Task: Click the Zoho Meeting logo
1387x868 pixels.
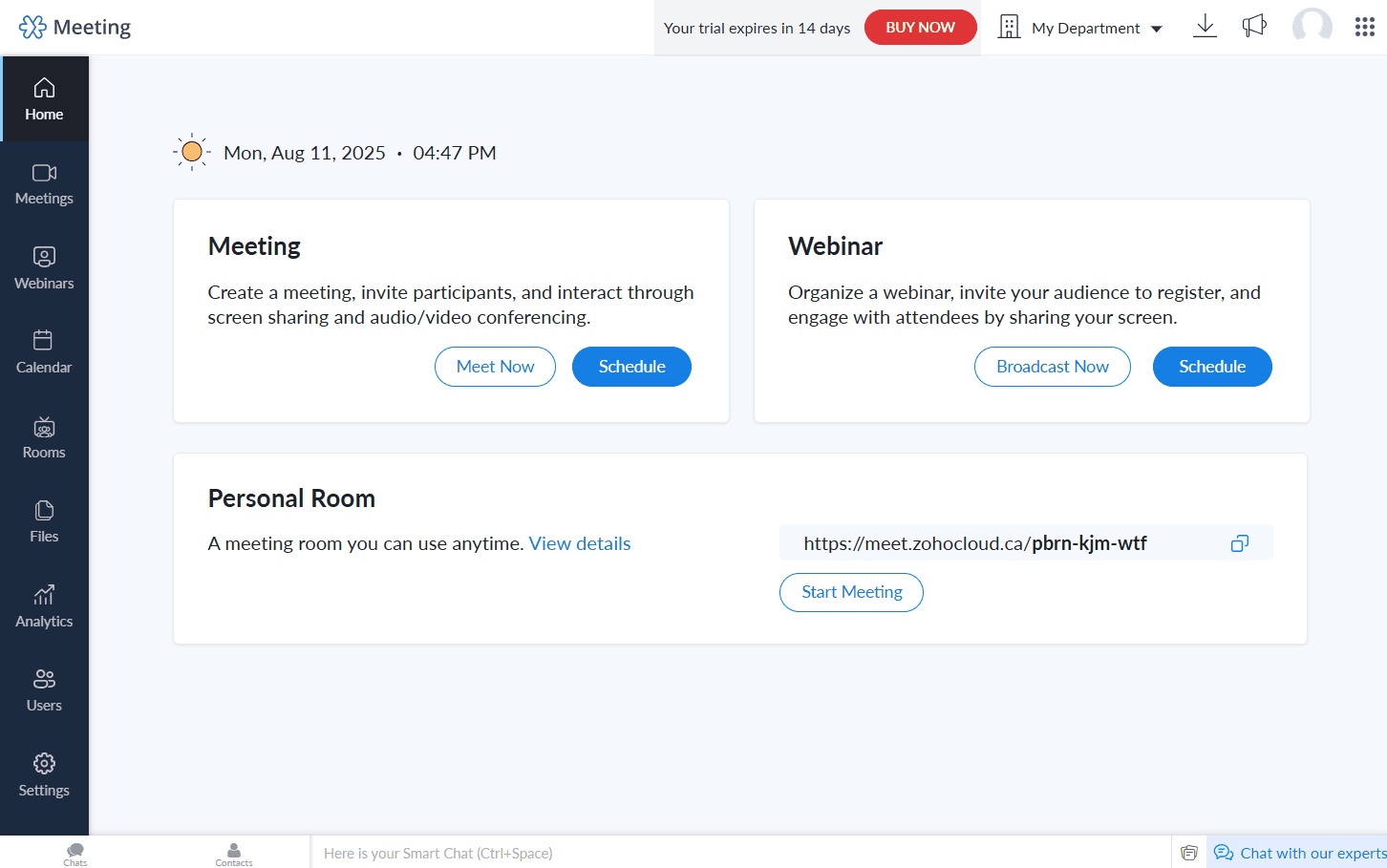Action: [x=75, y=27]
